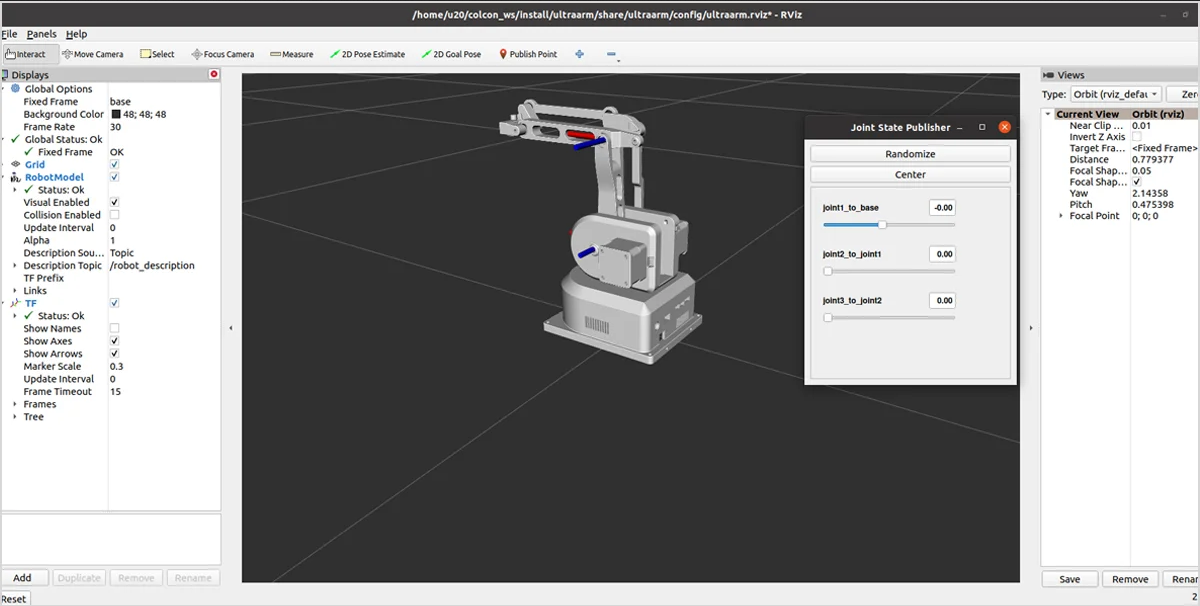Add a new tool with plus icon

click(579, 54)
